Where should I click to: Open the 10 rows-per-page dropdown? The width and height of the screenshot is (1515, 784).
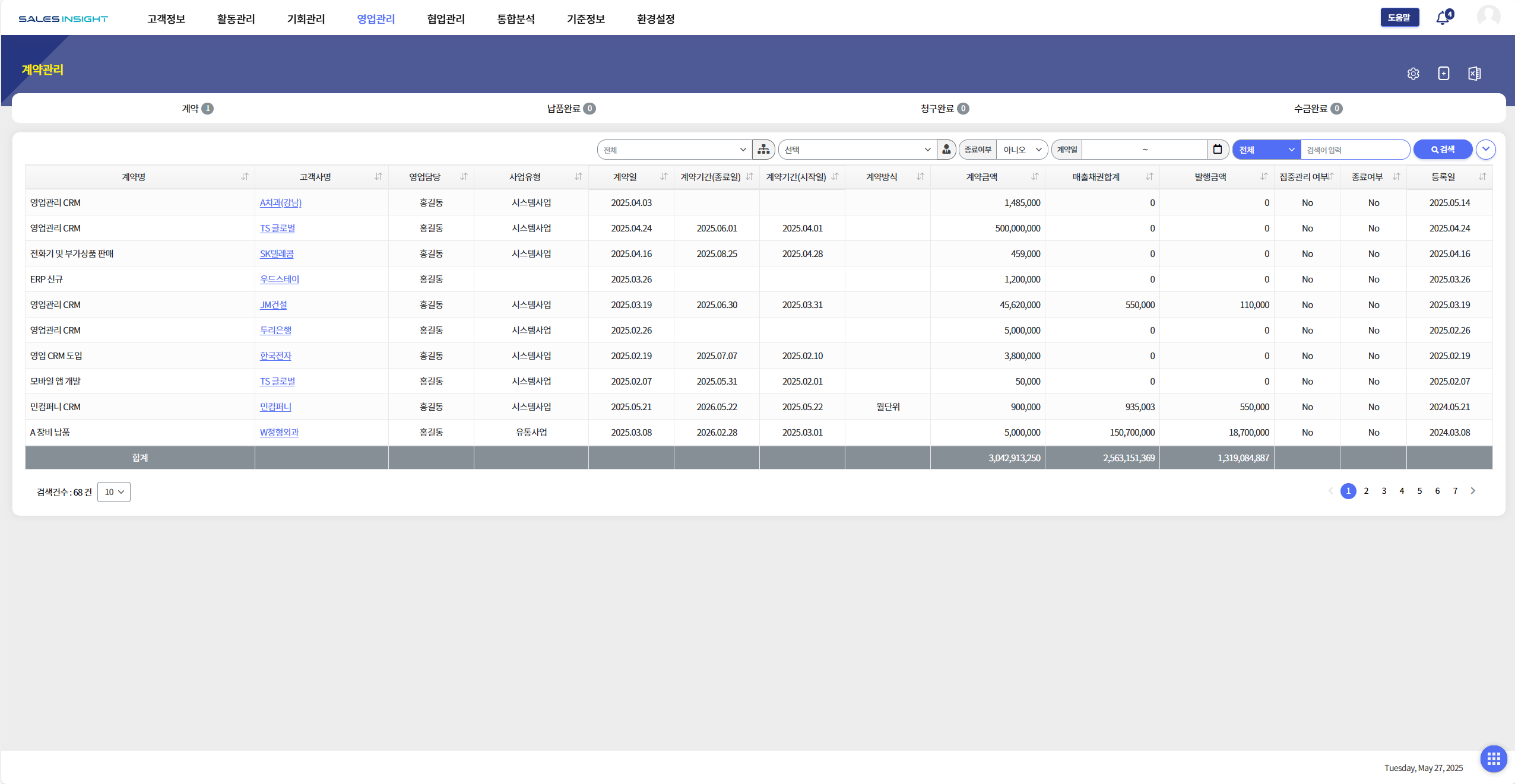pos(114,492)
